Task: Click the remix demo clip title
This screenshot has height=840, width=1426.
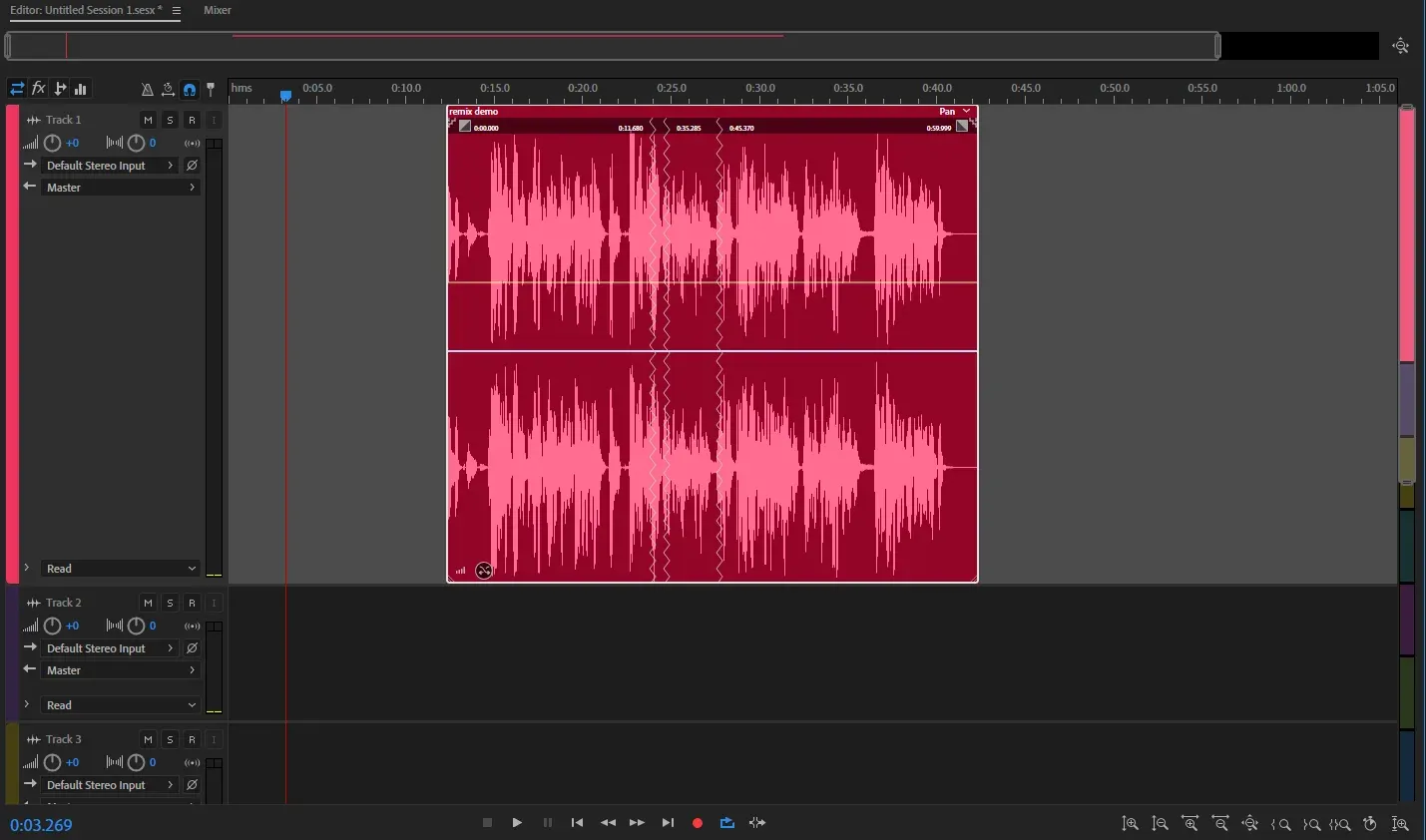Action: 474,112
